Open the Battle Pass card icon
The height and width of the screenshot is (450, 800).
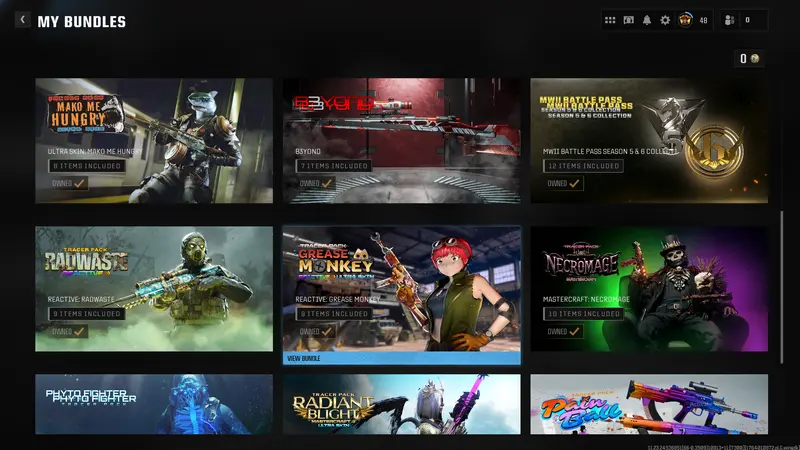(x=628, y=20)
